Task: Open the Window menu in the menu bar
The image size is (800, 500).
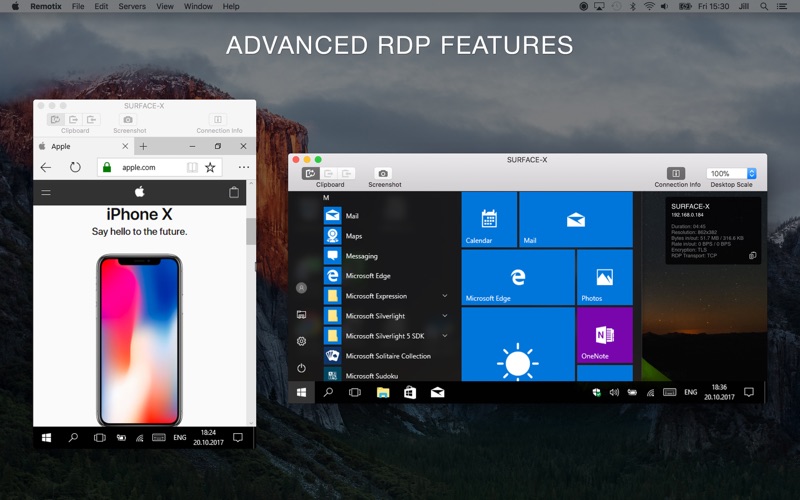Action: pos(198,6)
